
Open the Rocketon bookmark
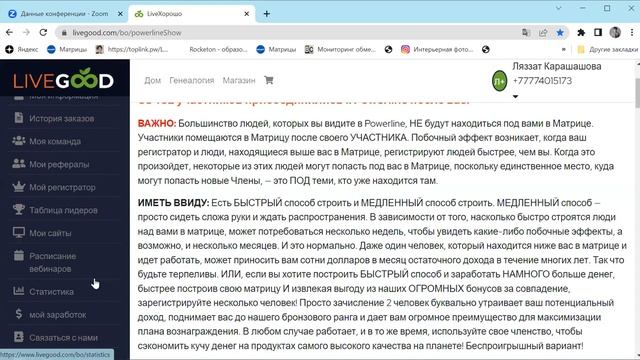click(x=218, y=49)
